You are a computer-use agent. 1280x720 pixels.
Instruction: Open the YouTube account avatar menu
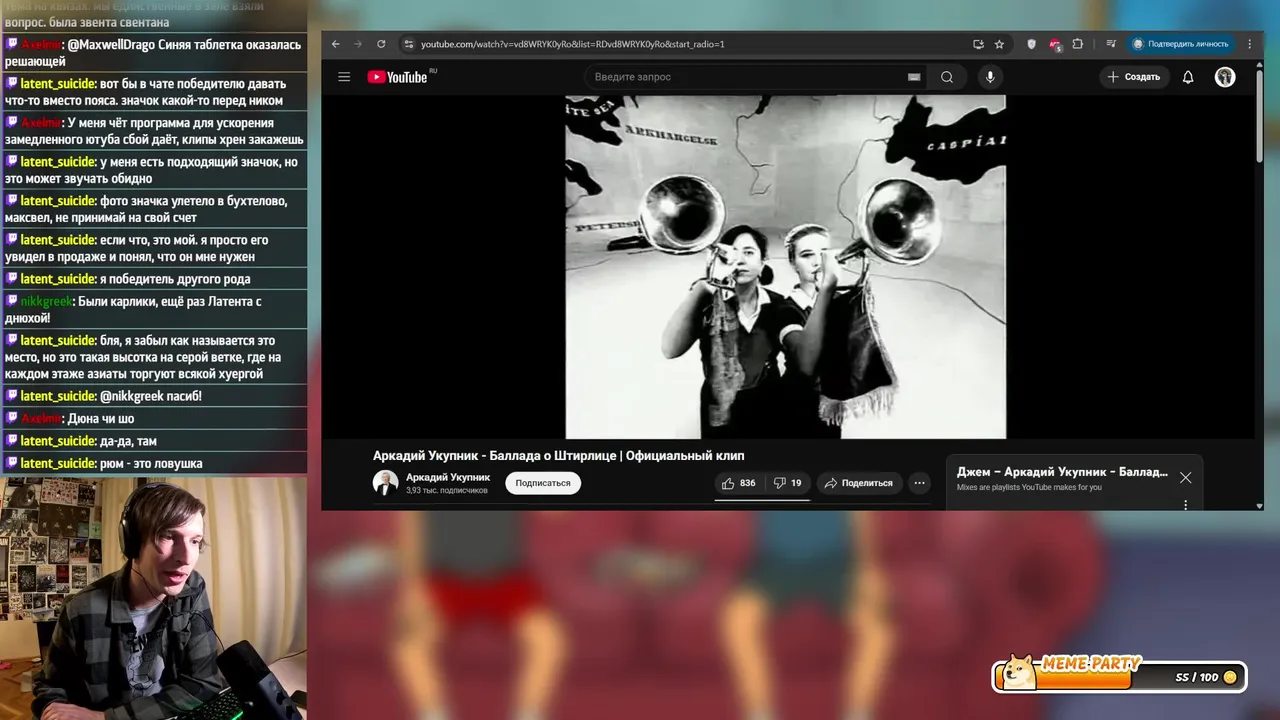pyautogui.click(x=1225, y=77)
